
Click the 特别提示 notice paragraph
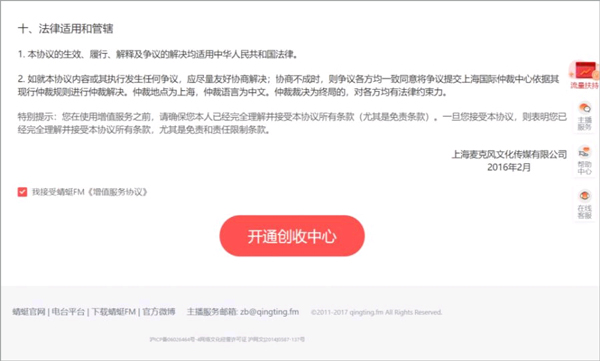[292, 123]
